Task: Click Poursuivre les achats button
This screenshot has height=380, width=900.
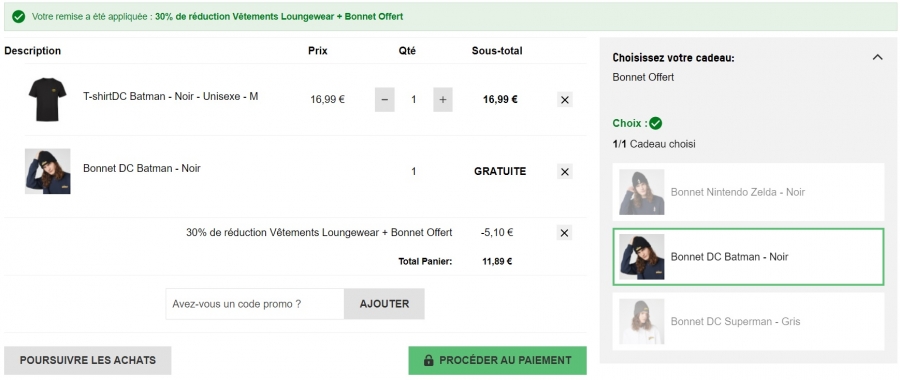Action: [x=88, y=360]
